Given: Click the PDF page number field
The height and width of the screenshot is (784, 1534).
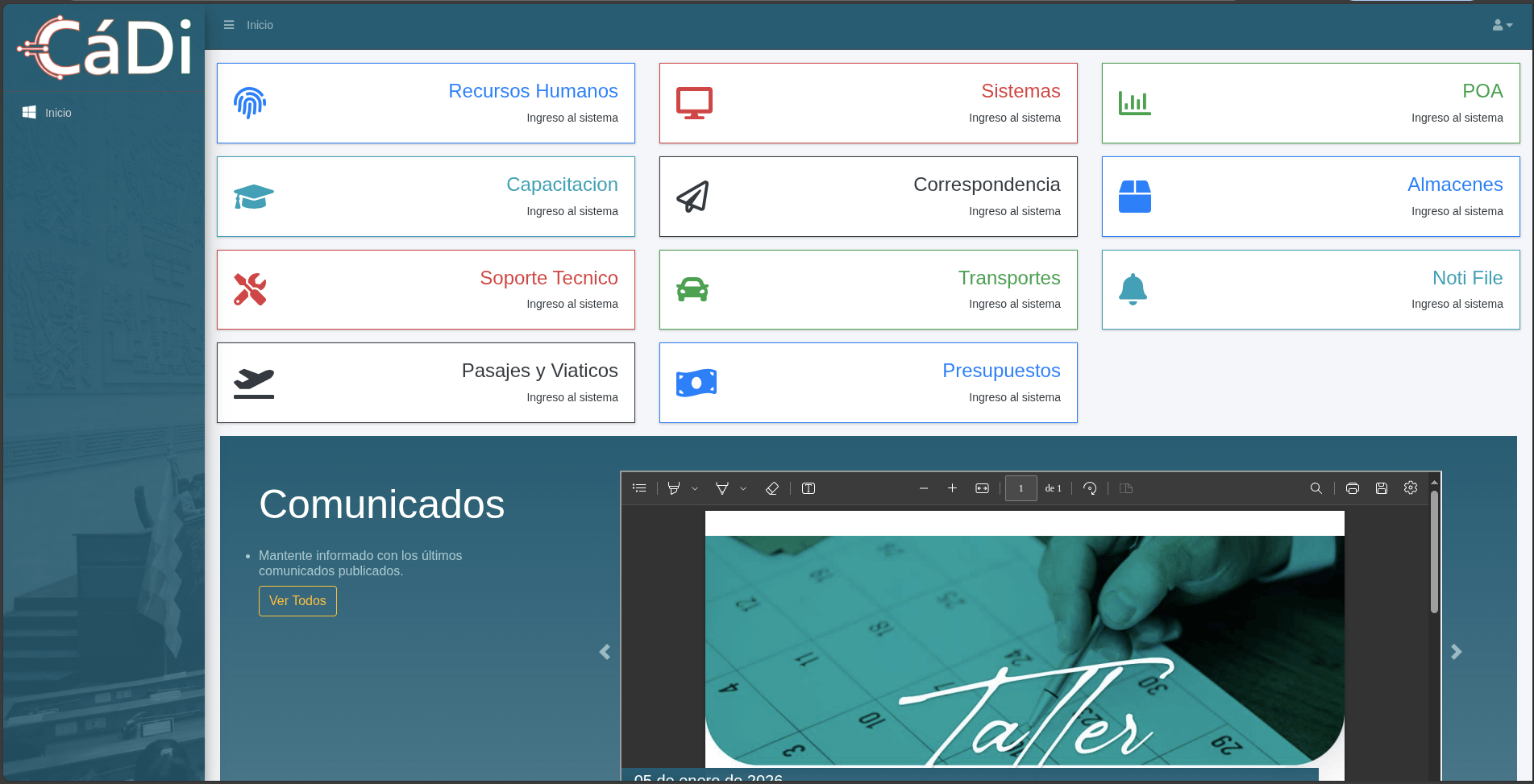Looking at the screenshot, I should point(1021,488).
